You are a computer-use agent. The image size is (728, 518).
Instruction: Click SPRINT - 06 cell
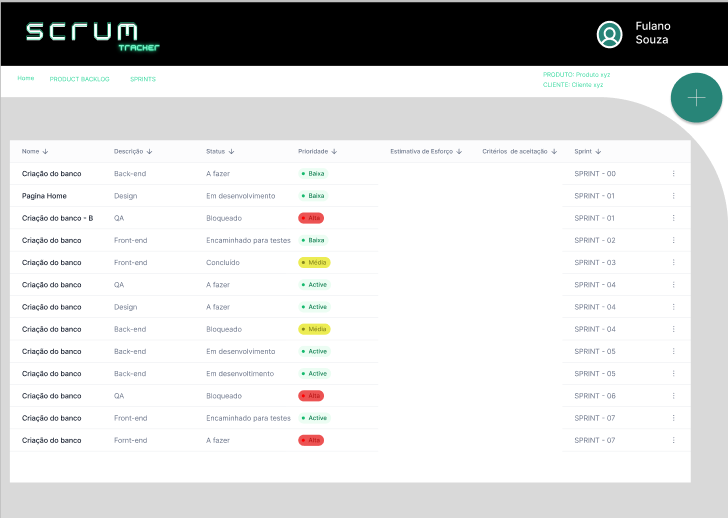595,396
